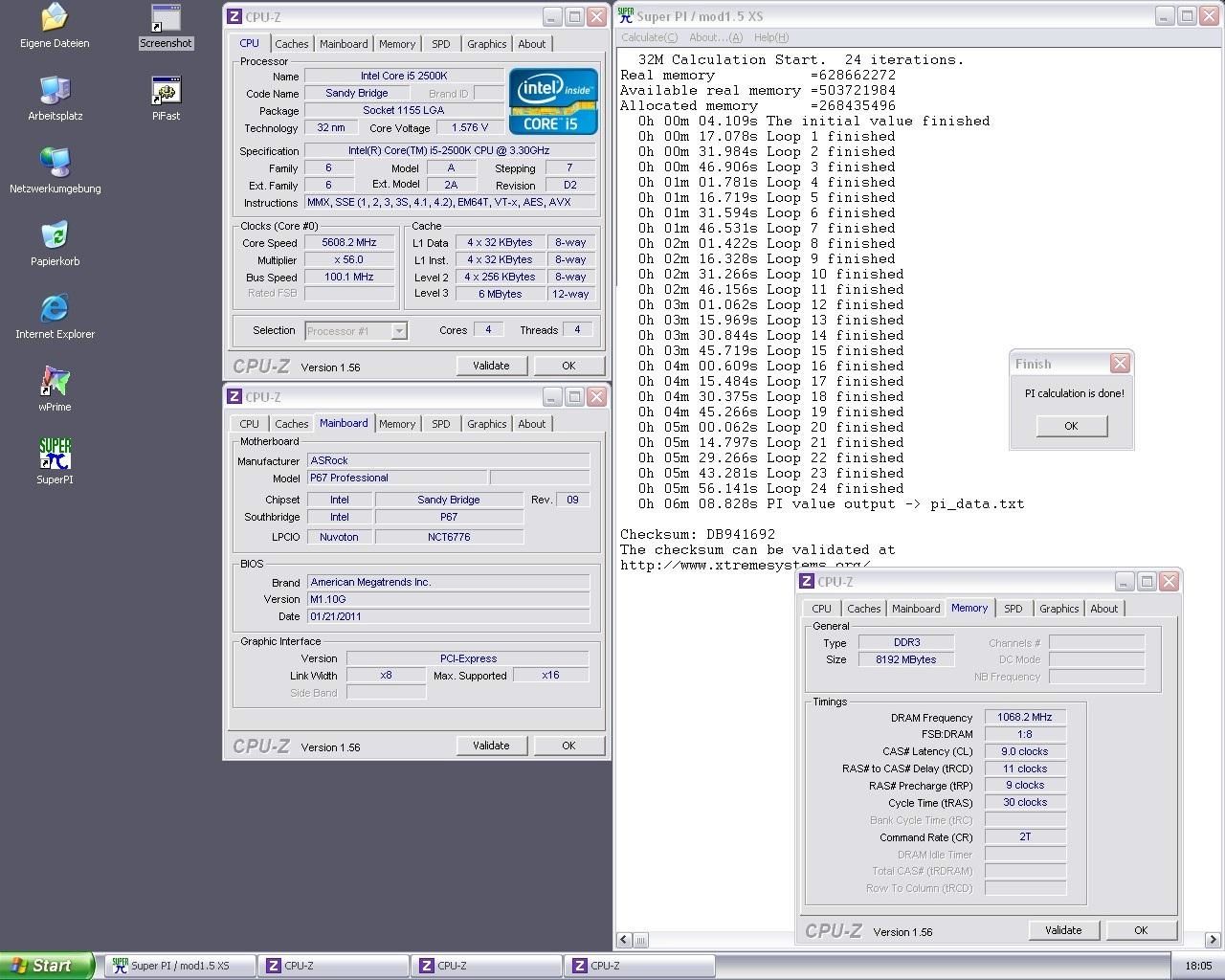
Task: Open the Help menu in Super PI
Action: (771, 37)
